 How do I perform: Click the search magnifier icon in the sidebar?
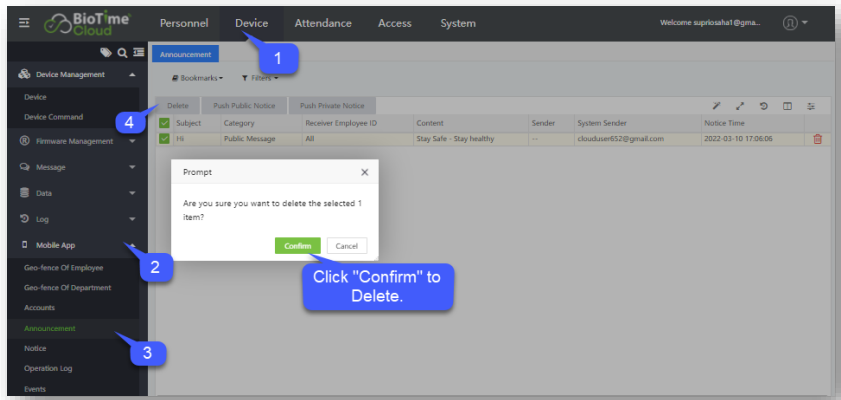122,53
